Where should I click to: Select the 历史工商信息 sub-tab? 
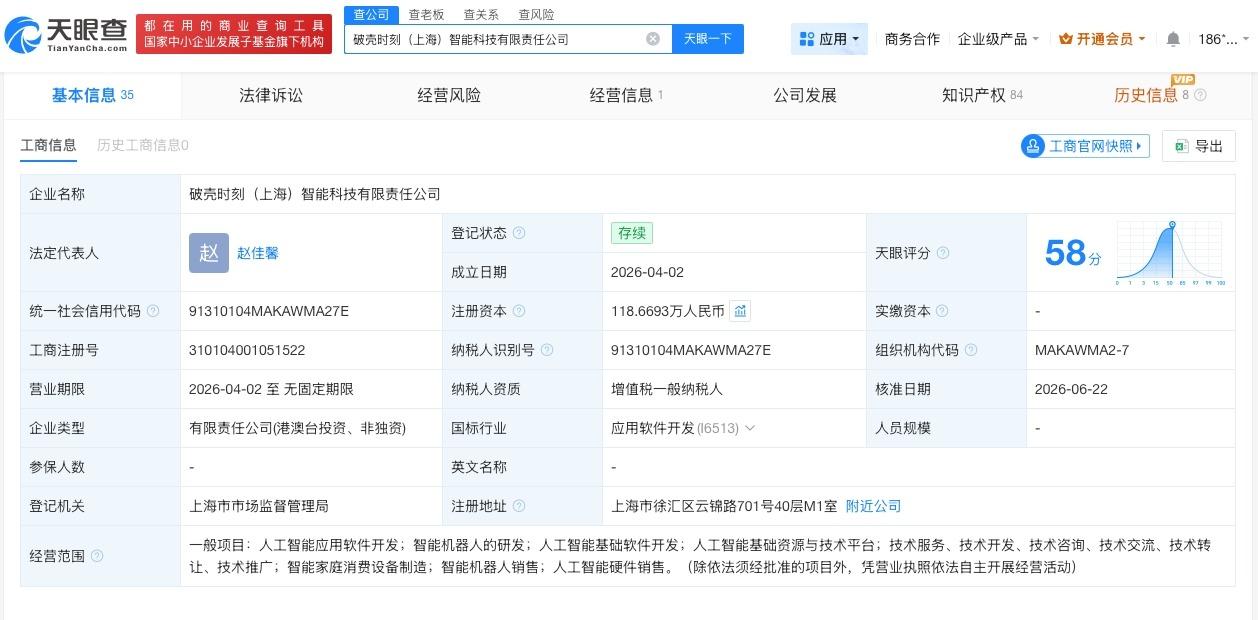143,145
